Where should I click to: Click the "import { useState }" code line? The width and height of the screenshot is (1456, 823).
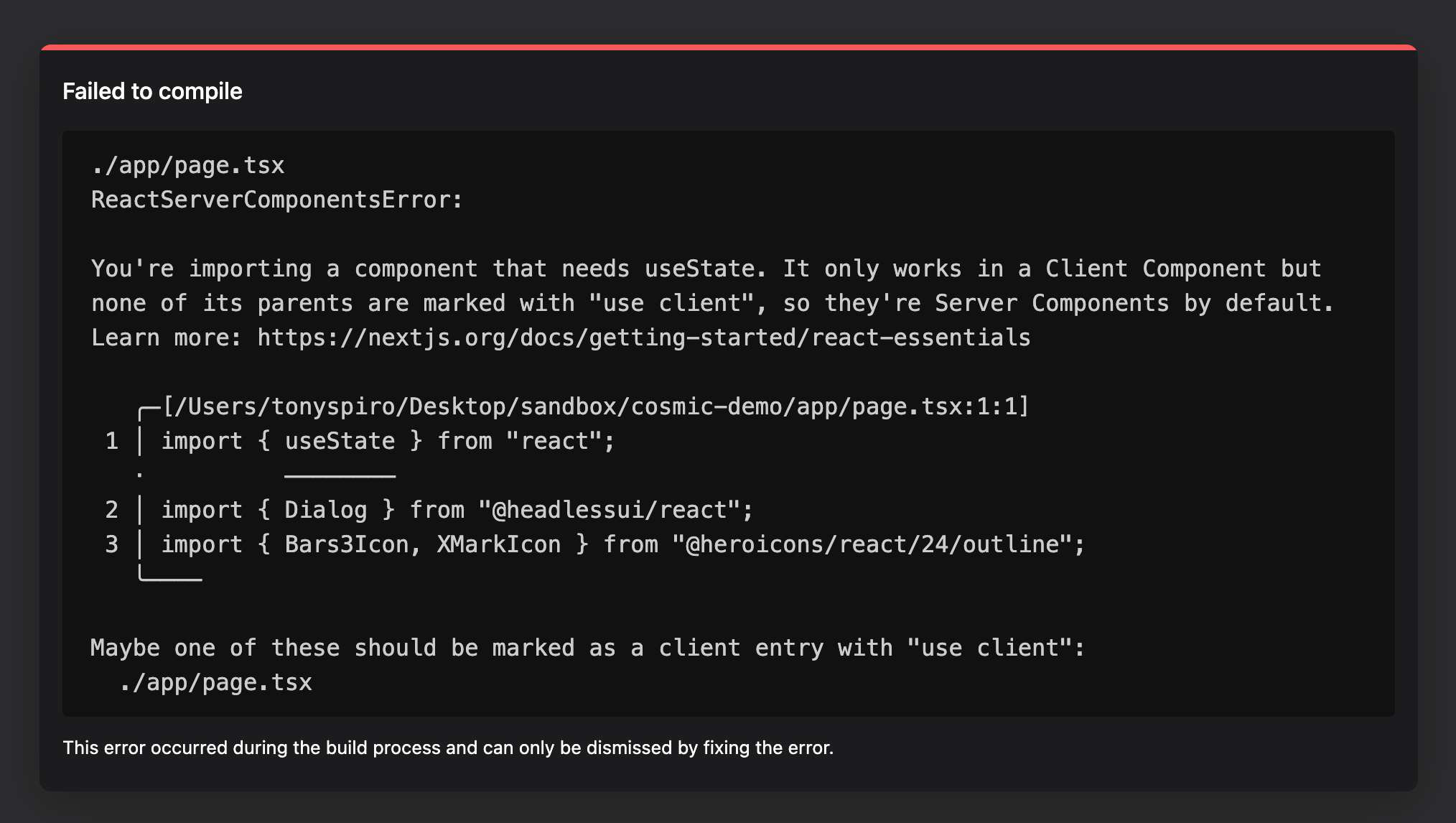pyautogui.click(x=388, y=441)
